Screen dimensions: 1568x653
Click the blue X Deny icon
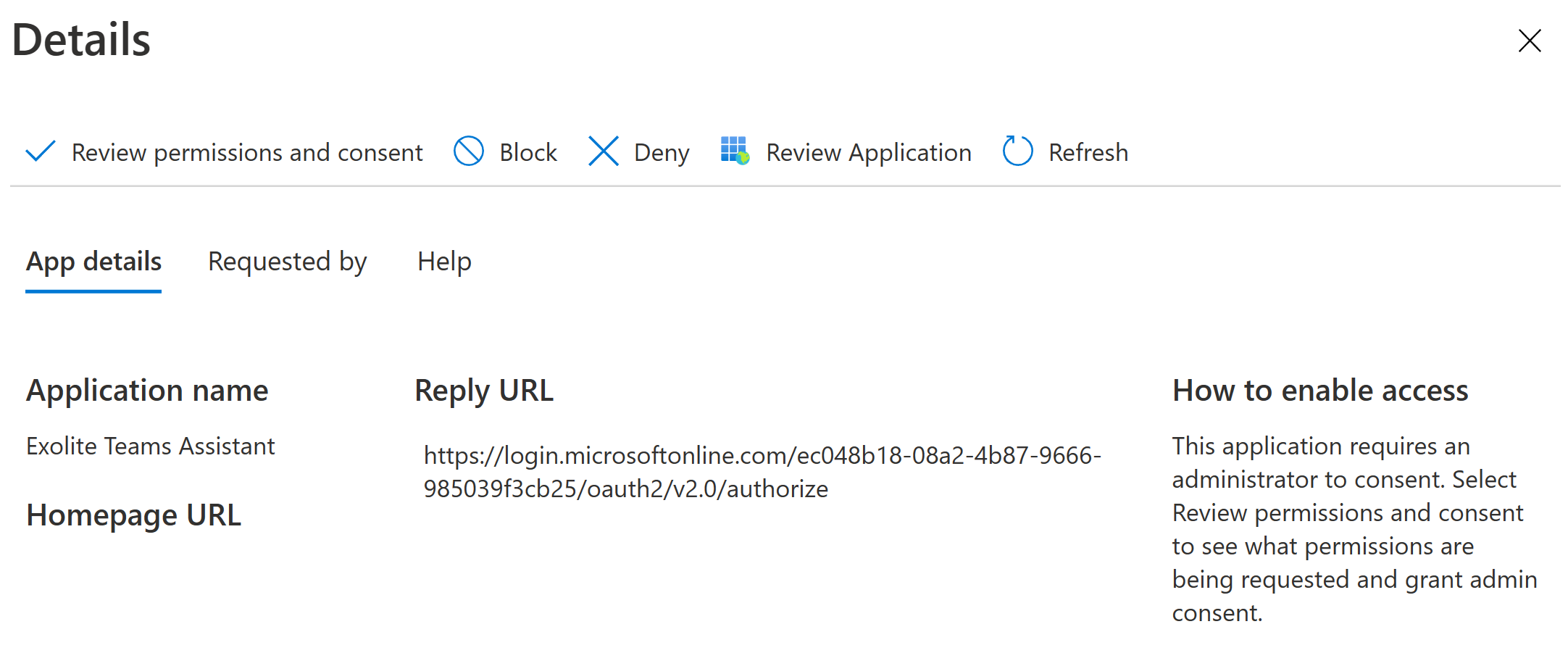click(x=603, y=151)
